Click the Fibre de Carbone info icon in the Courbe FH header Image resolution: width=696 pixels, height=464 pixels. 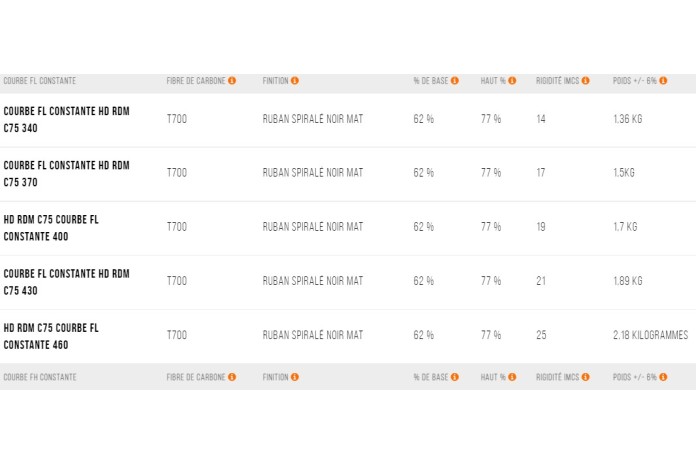point(232,377)
